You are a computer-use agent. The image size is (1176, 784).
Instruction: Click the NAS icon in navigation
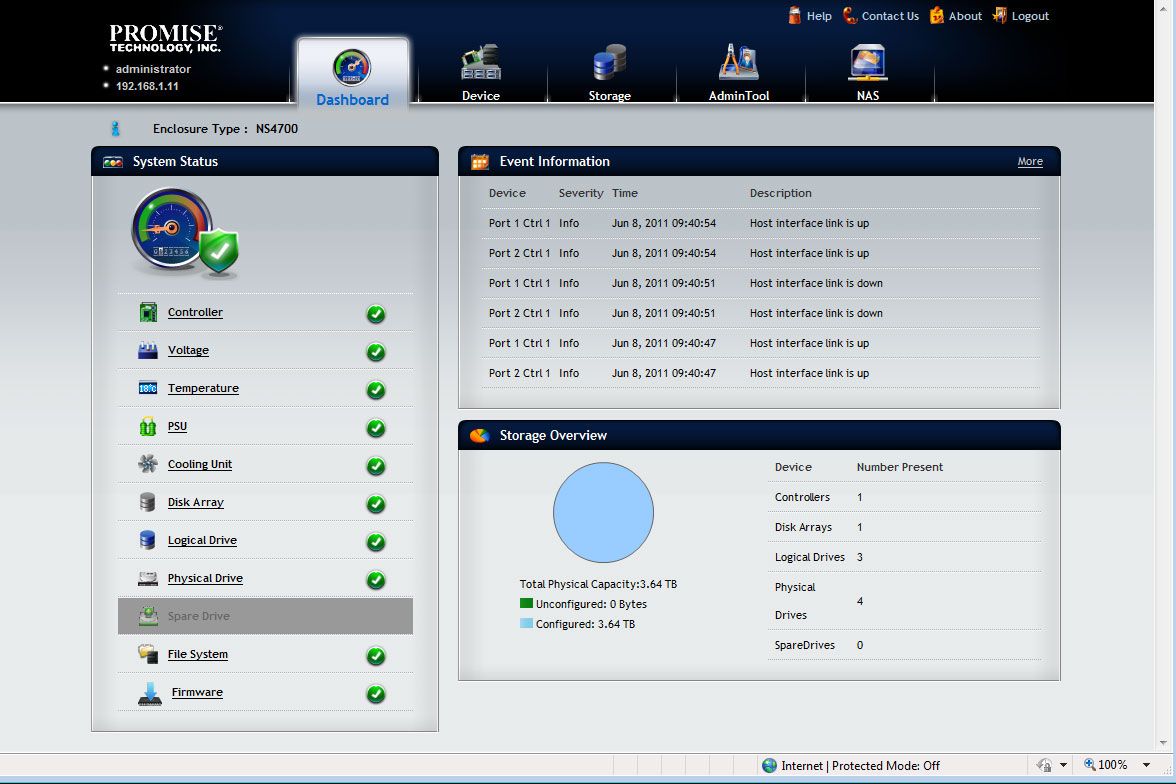coord(868,62)
